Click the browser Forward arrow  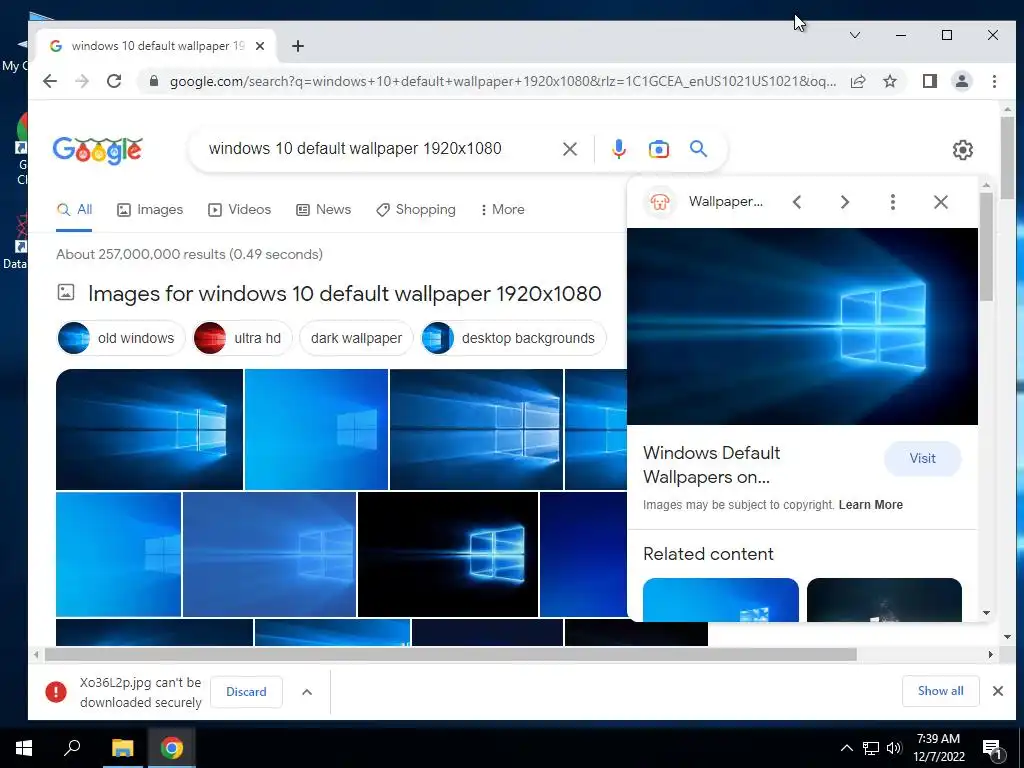(82, 81)
